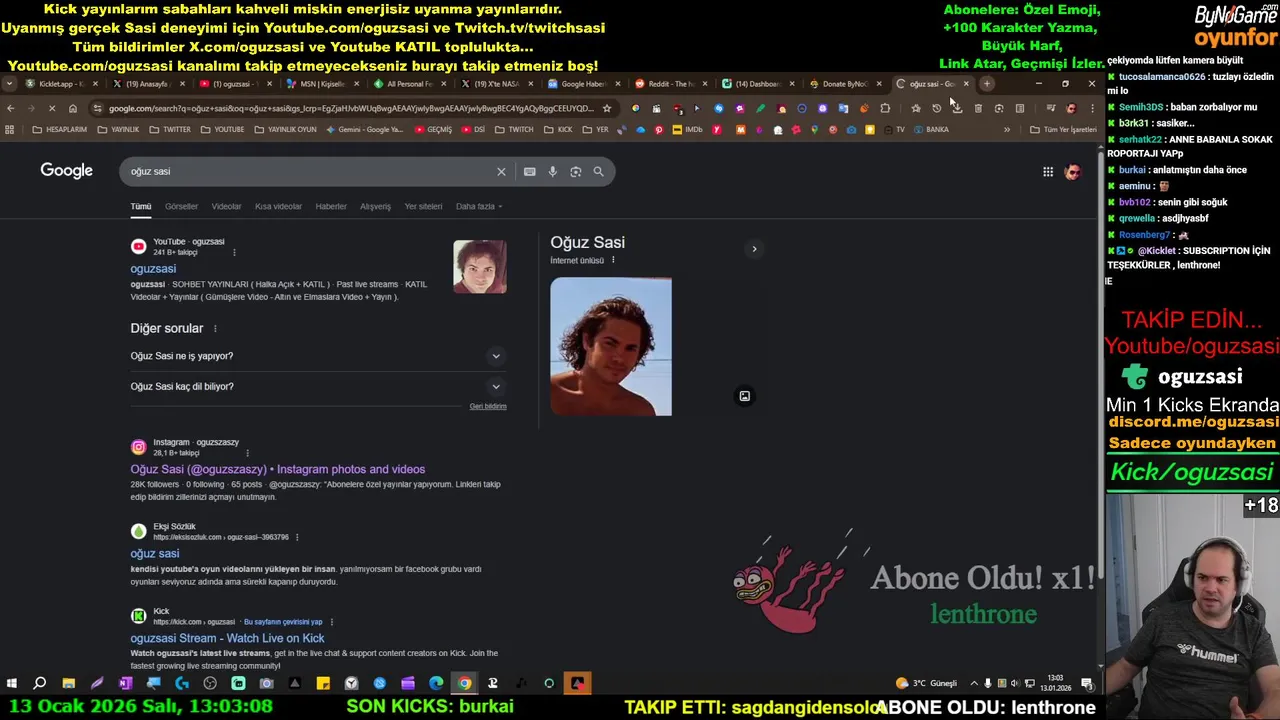Open the on-screen keyboard input tool

pos(529,171)
